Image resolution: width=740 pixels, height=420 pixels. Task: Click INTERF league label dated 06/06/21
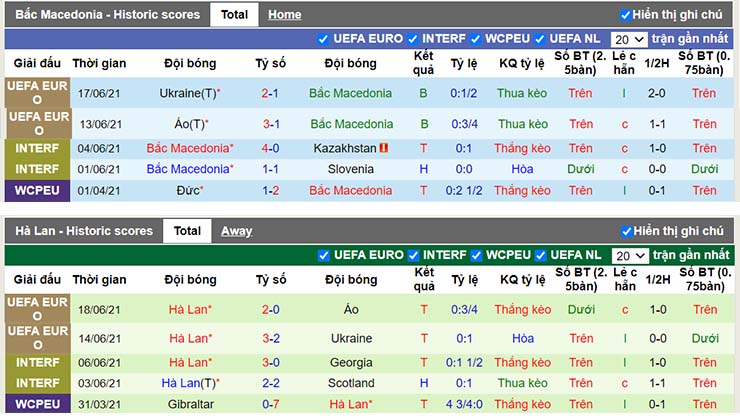(38, 362)
